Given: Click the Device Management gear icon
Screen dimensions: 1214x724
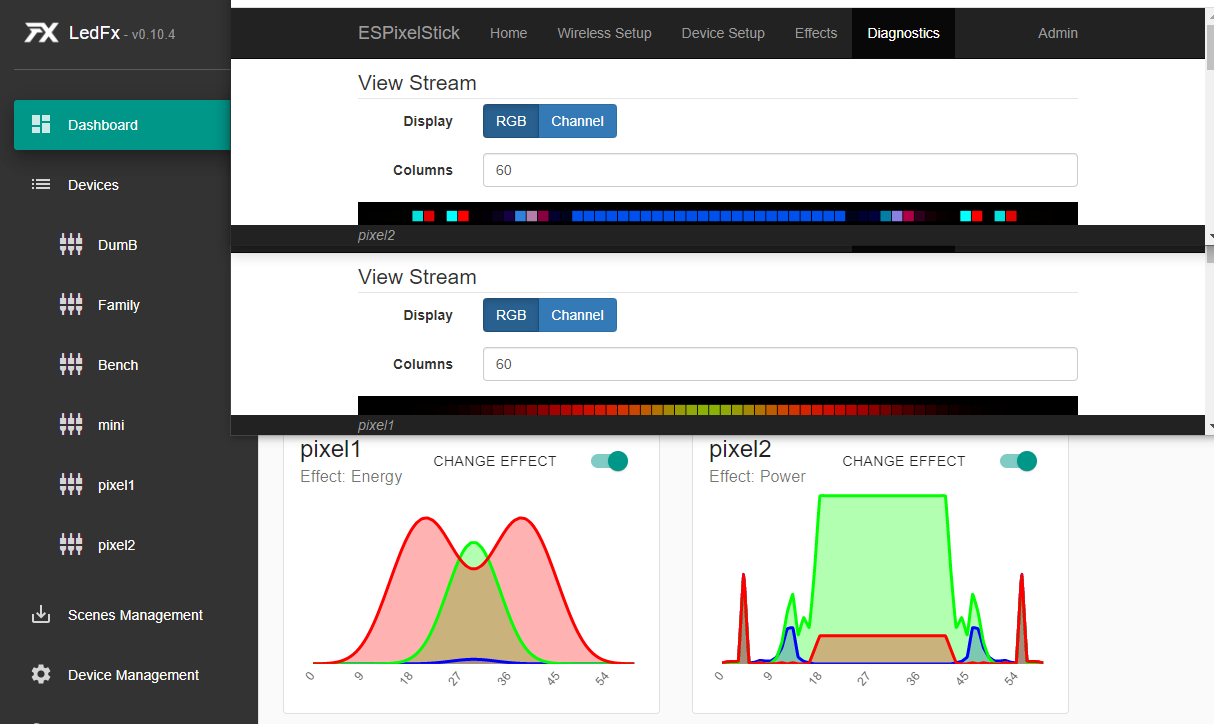Looking at the screenshot, I should 41,674.
